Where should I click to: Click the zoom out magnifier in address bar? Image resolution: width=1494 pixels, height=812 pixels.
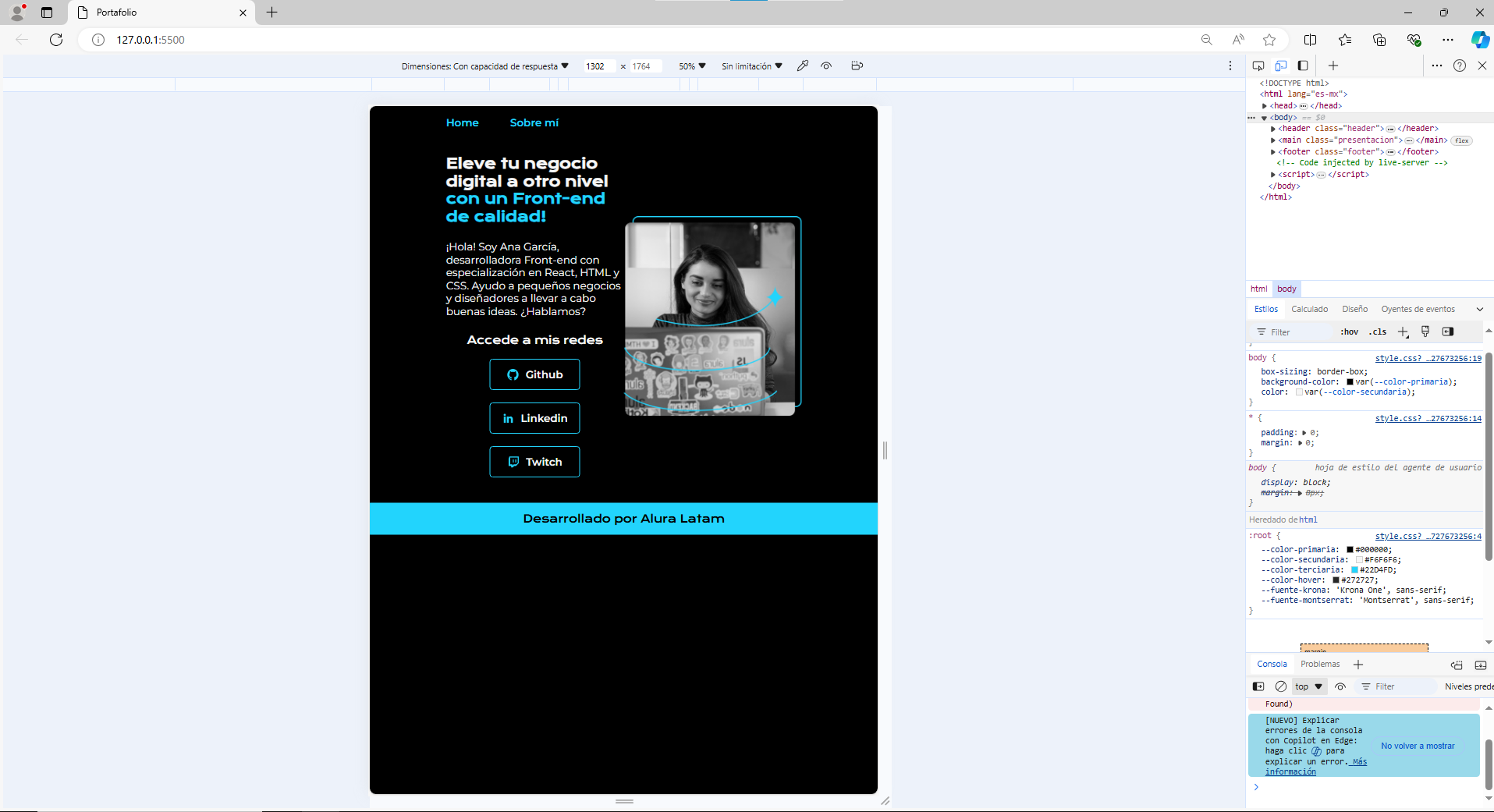1207,40
